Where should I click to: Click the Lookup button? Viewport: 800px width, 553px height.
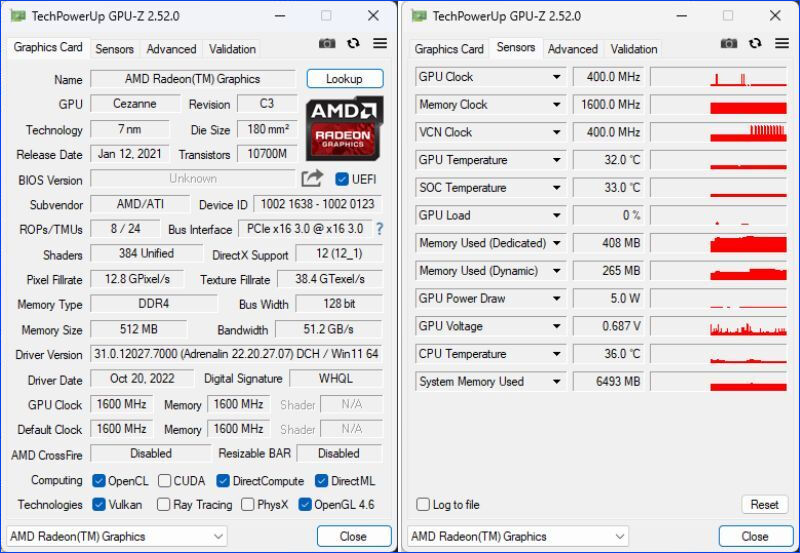[345, 79]
